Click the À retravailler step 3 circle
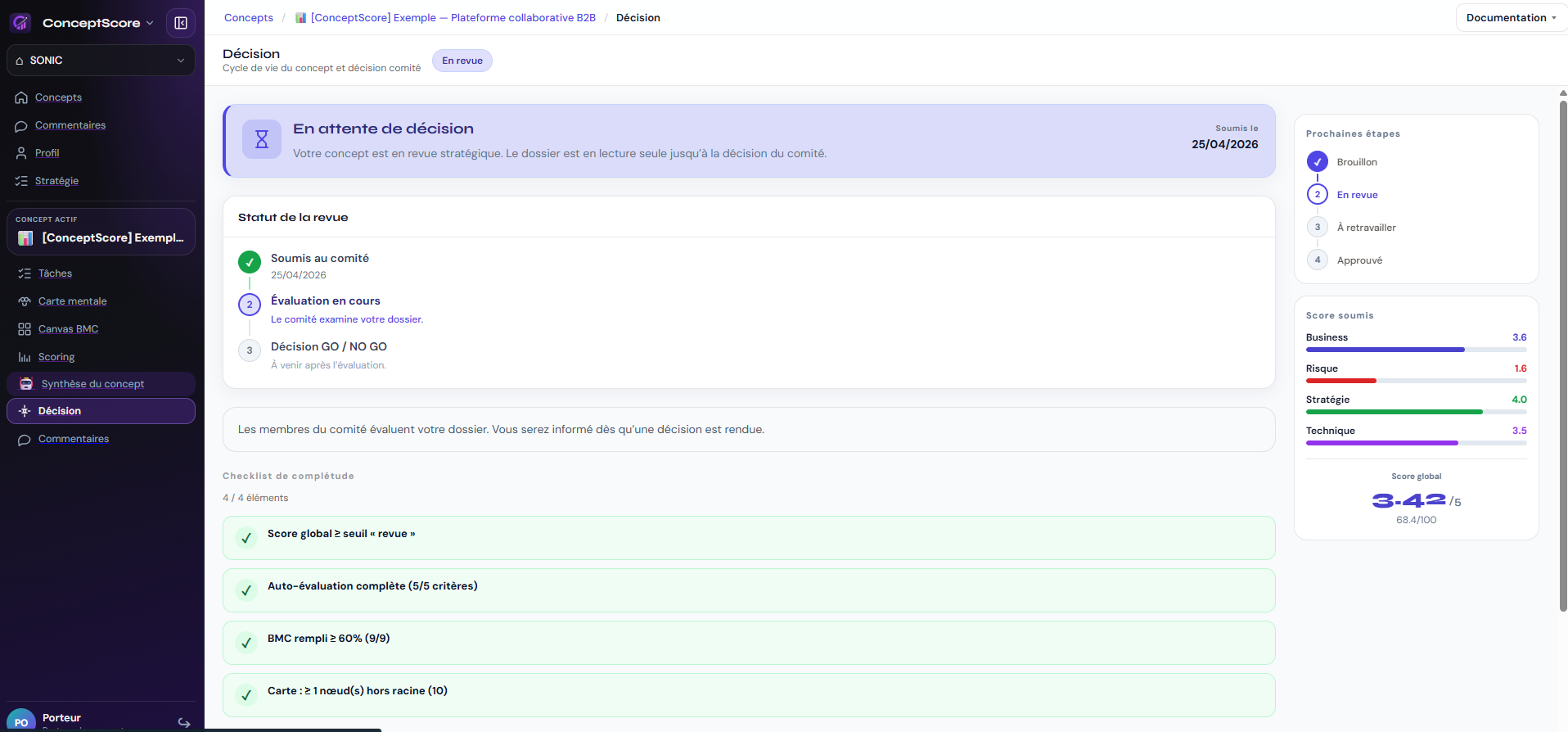The height and width of the screenshot is (732, 1568). 1318,228
